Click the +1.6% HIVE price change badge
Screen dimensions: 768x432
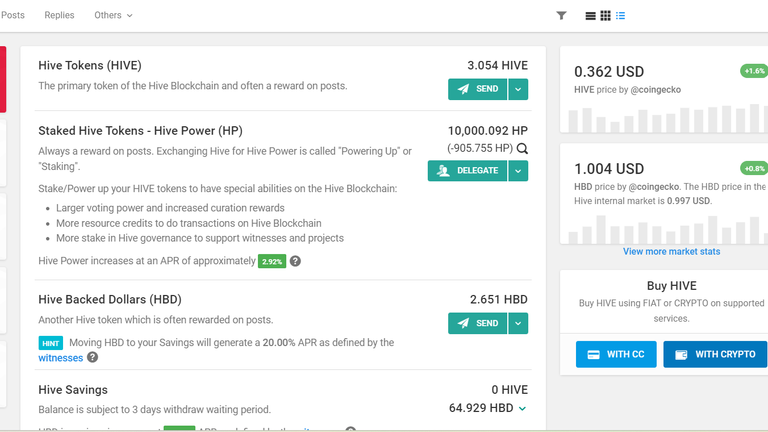tap(754, 71)
